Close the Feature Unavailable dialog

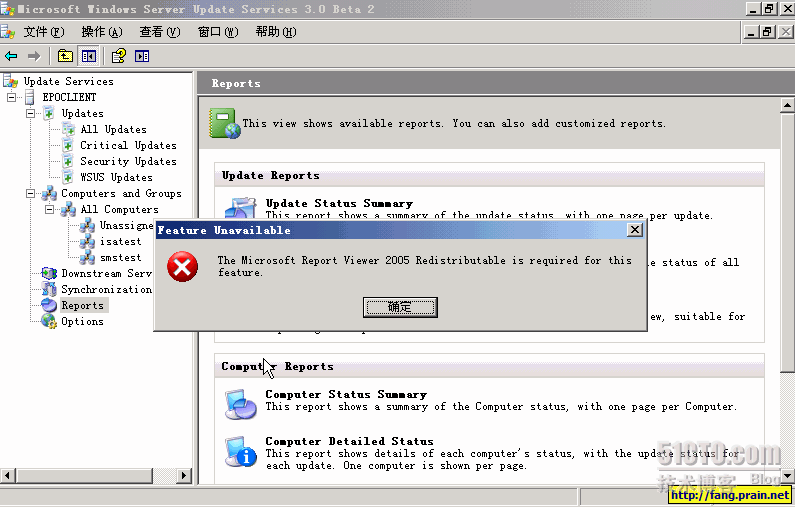pos(635,230)
